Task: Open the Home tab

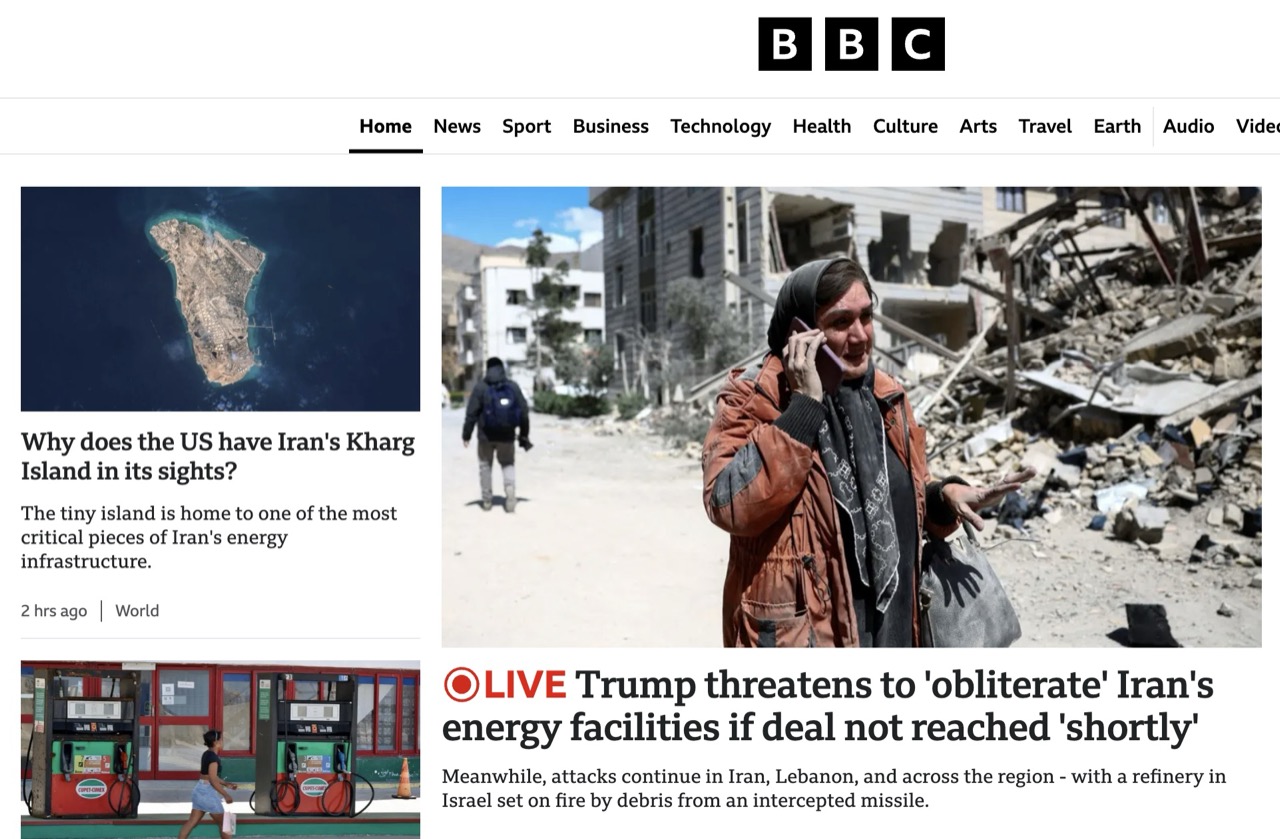Action: 385,126
